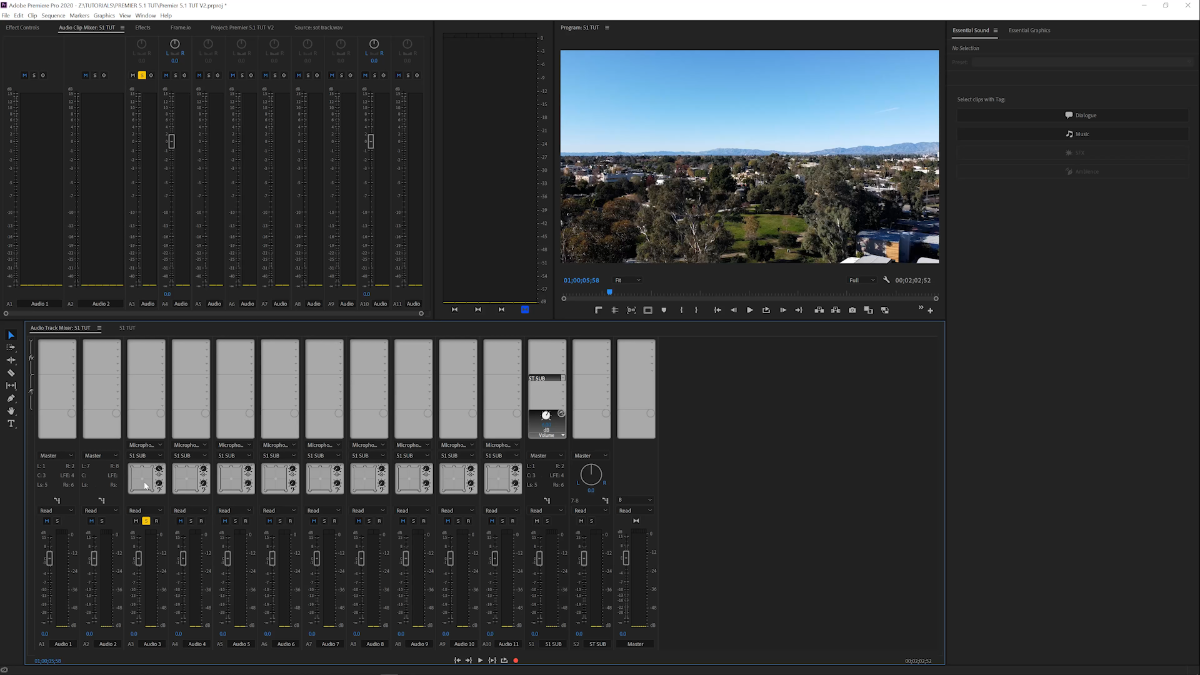Open Audio 1 output assignment Master dropdown
Screen dimensions: 1200x675
pos(56,455)
